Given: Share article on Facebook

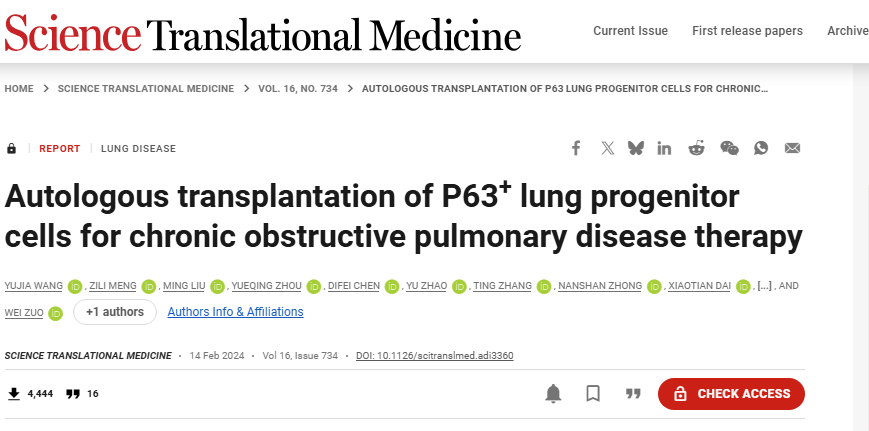Looking at the screenshot, I should coord(576,148).
